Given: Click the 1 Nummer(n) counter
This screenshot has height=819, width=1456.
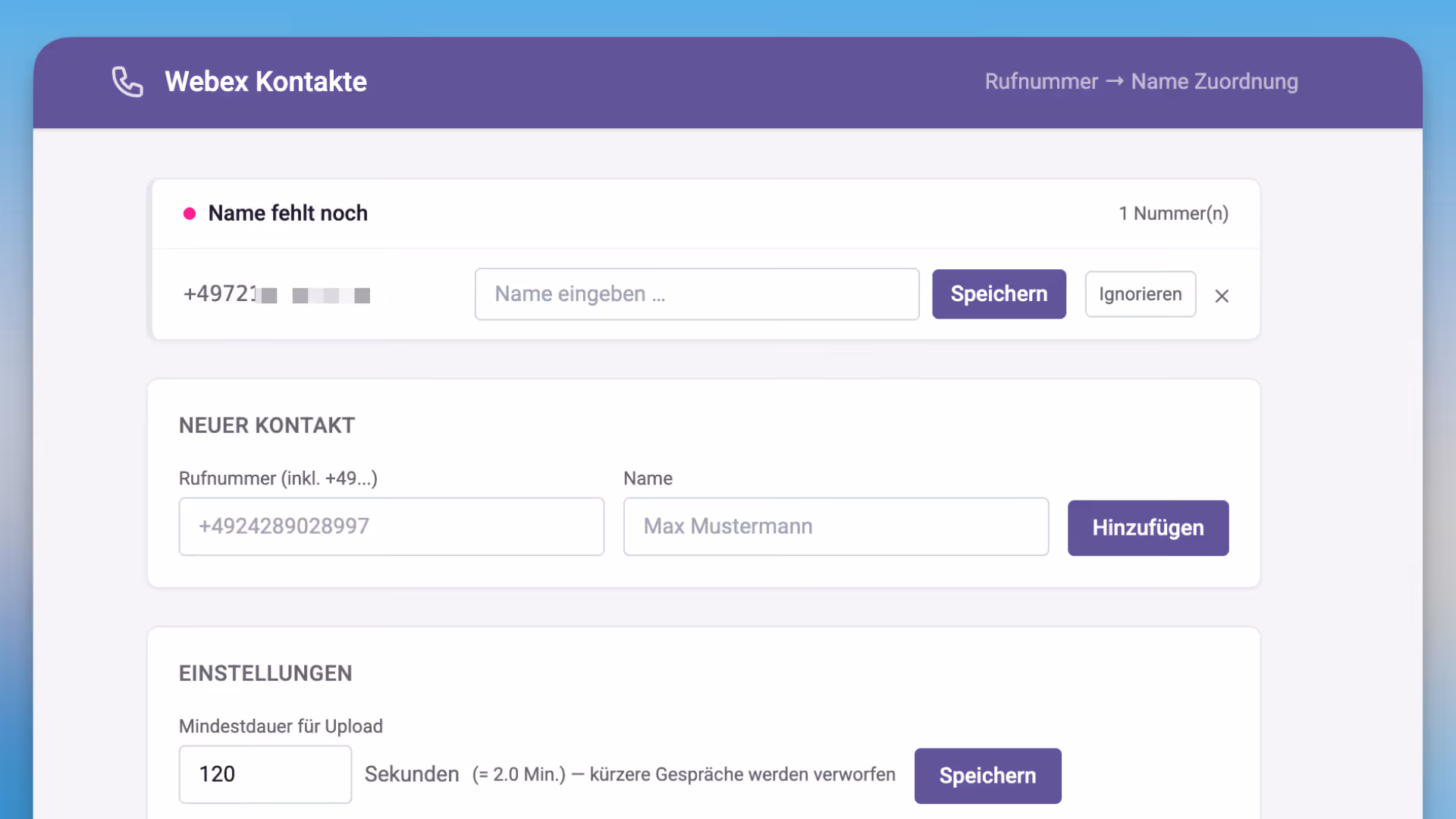Looking at the screenshot, I should [1174, 214].
